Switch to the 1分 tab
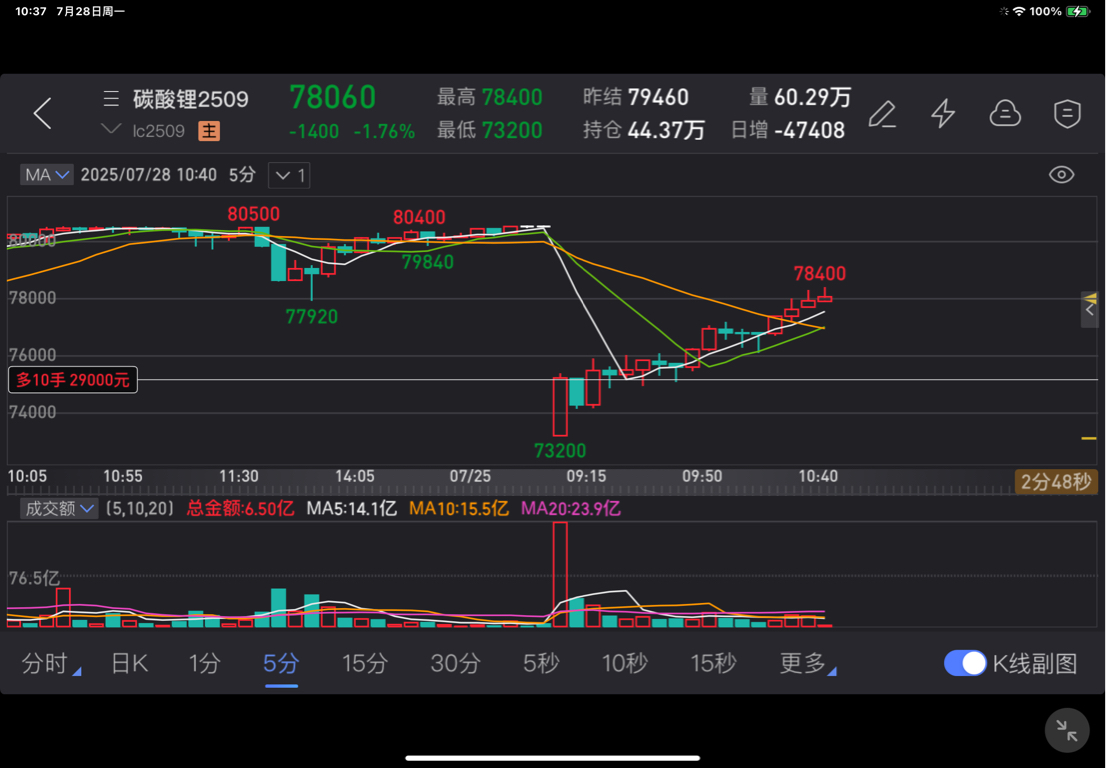 click(205, 664)
